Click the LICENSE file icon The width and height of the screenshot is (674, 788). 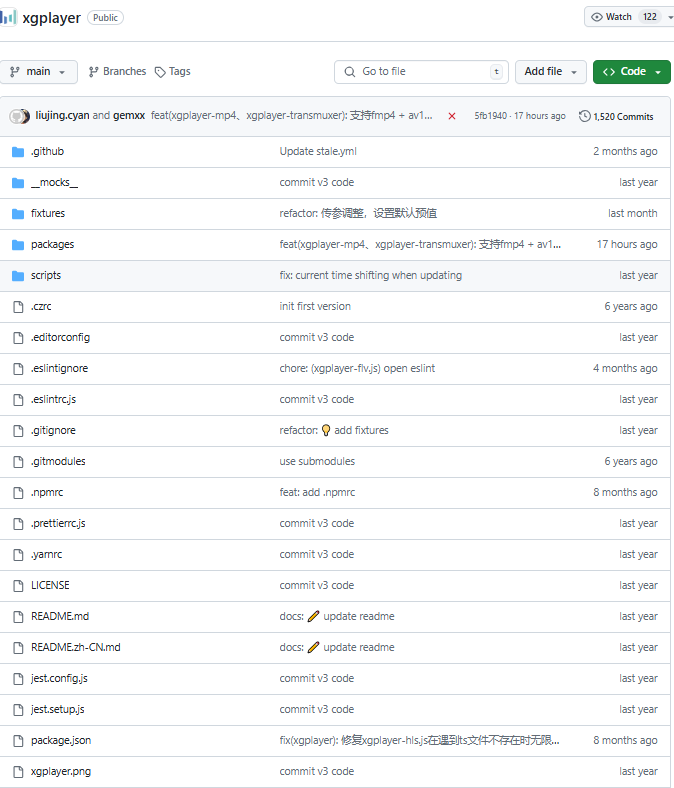coord(18,586)
